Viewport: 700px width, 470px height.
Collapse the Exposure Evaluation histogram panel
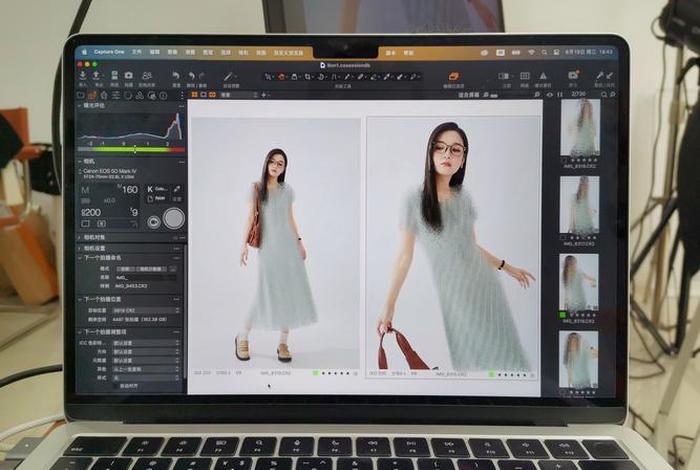coord(80,106)
